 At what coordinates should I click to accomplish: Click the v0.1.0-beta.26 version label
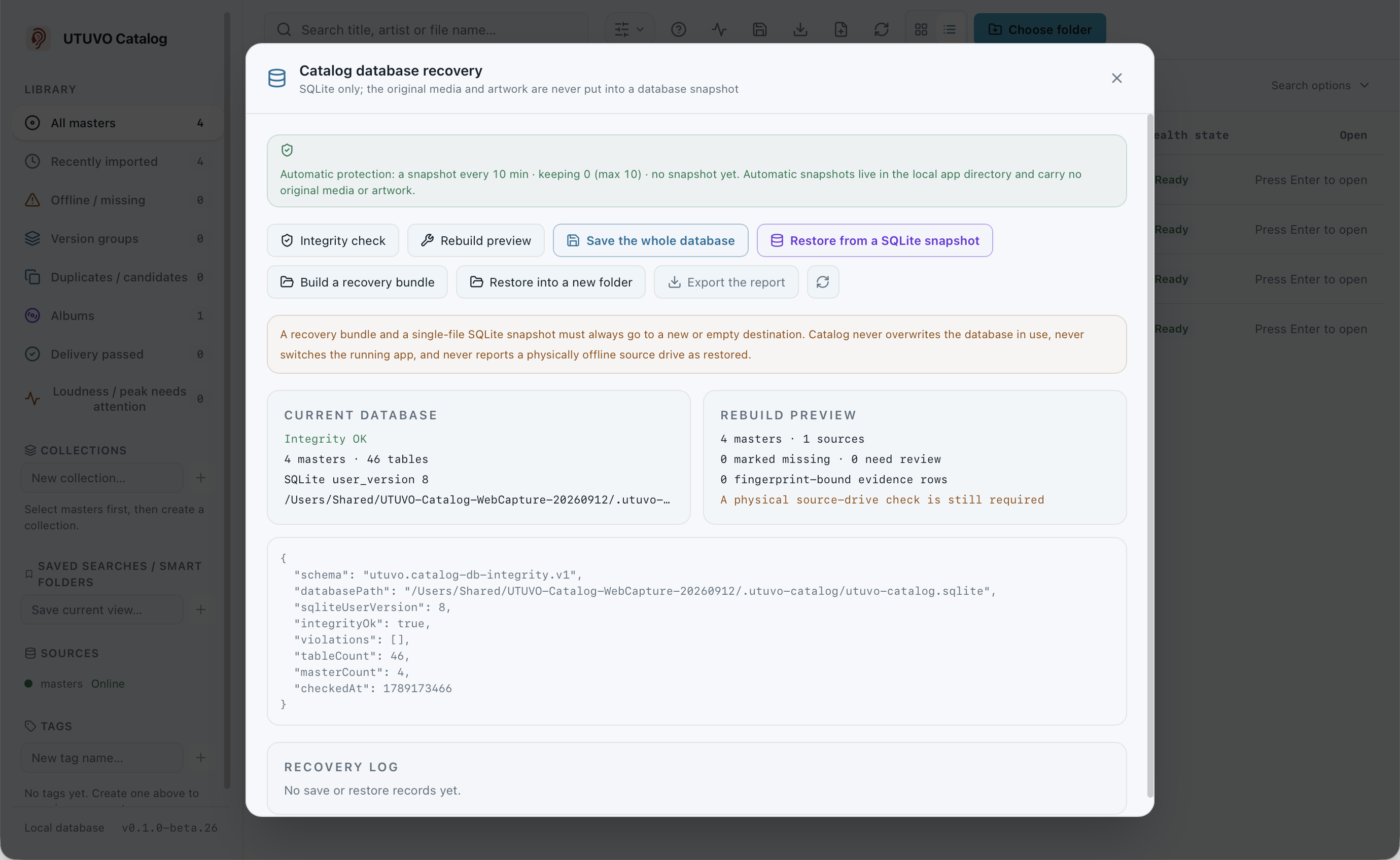[169, 828]
